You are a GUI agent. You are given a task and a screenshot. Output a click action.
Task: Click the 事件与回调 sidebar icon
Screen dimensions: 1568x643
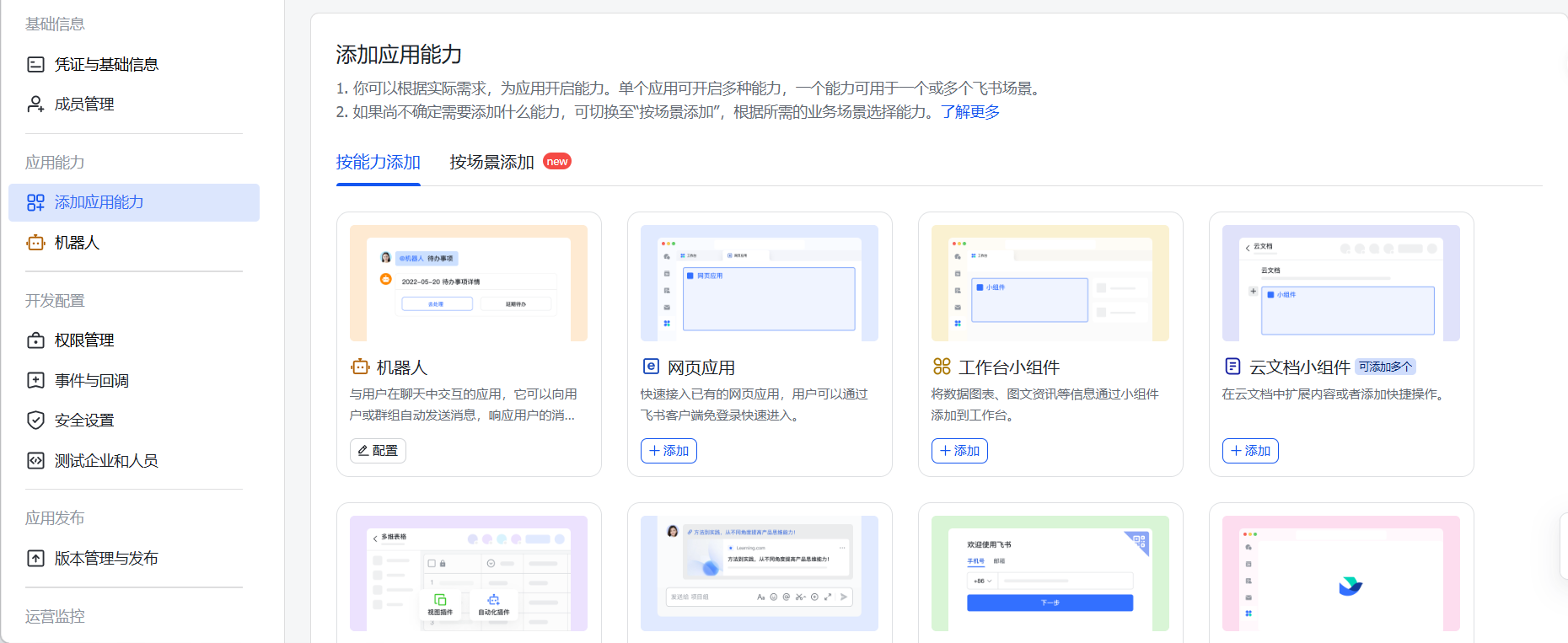(x=35, y=381)
